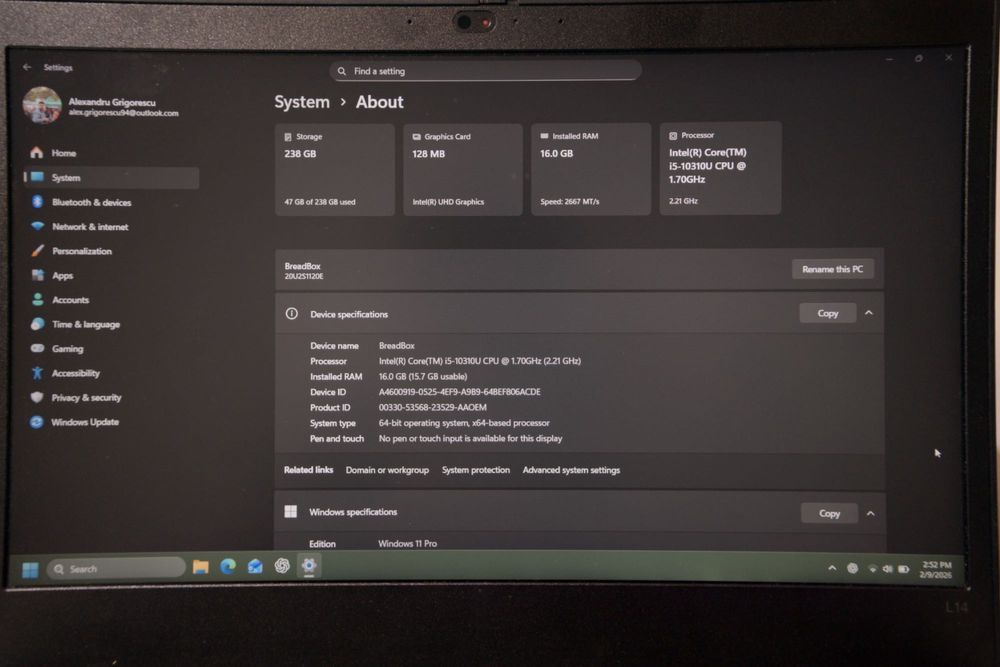Click the Installed RAM card
This screenshot has height=667, width=1000.
pyautogui.click(x=591, y=169)
